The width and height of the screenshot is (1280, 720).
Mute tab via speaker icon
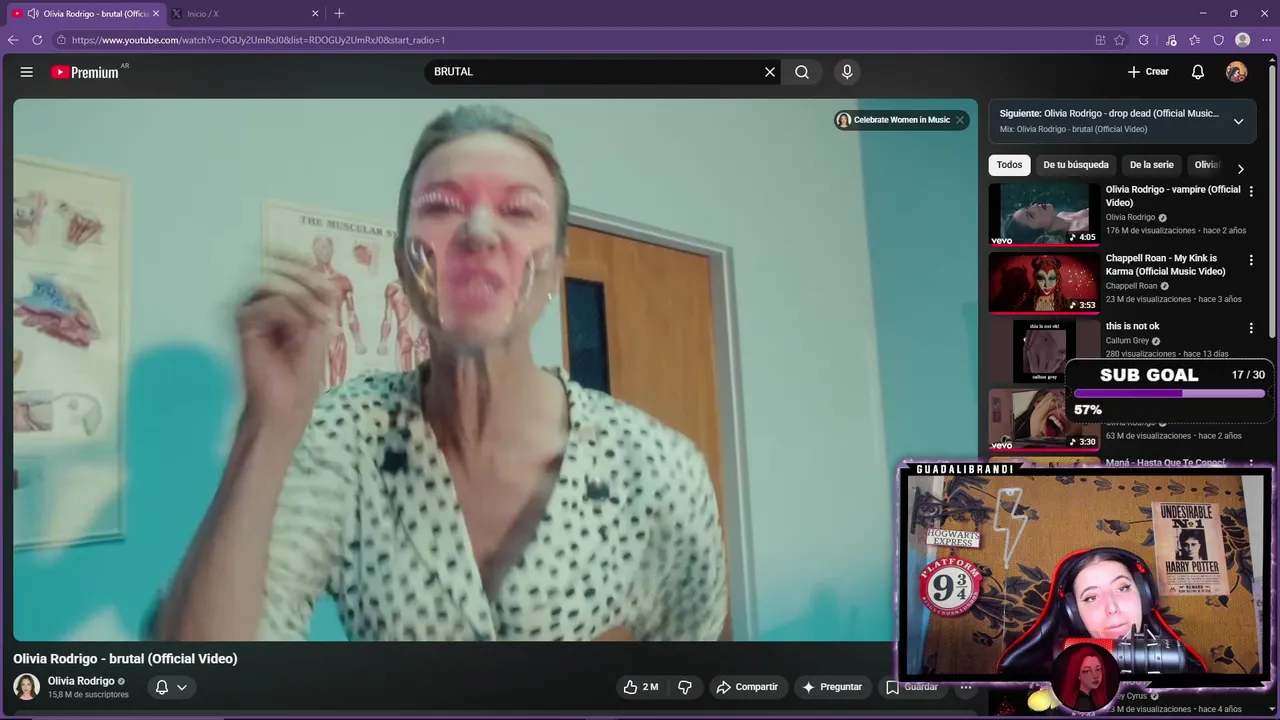click(33, 14)
